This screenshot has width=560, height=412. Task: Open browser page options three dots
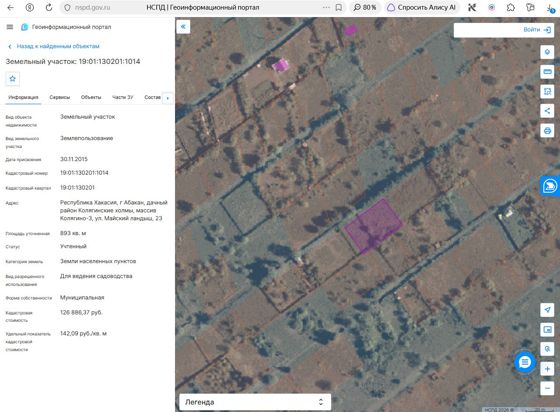click(x=326, y=7)
